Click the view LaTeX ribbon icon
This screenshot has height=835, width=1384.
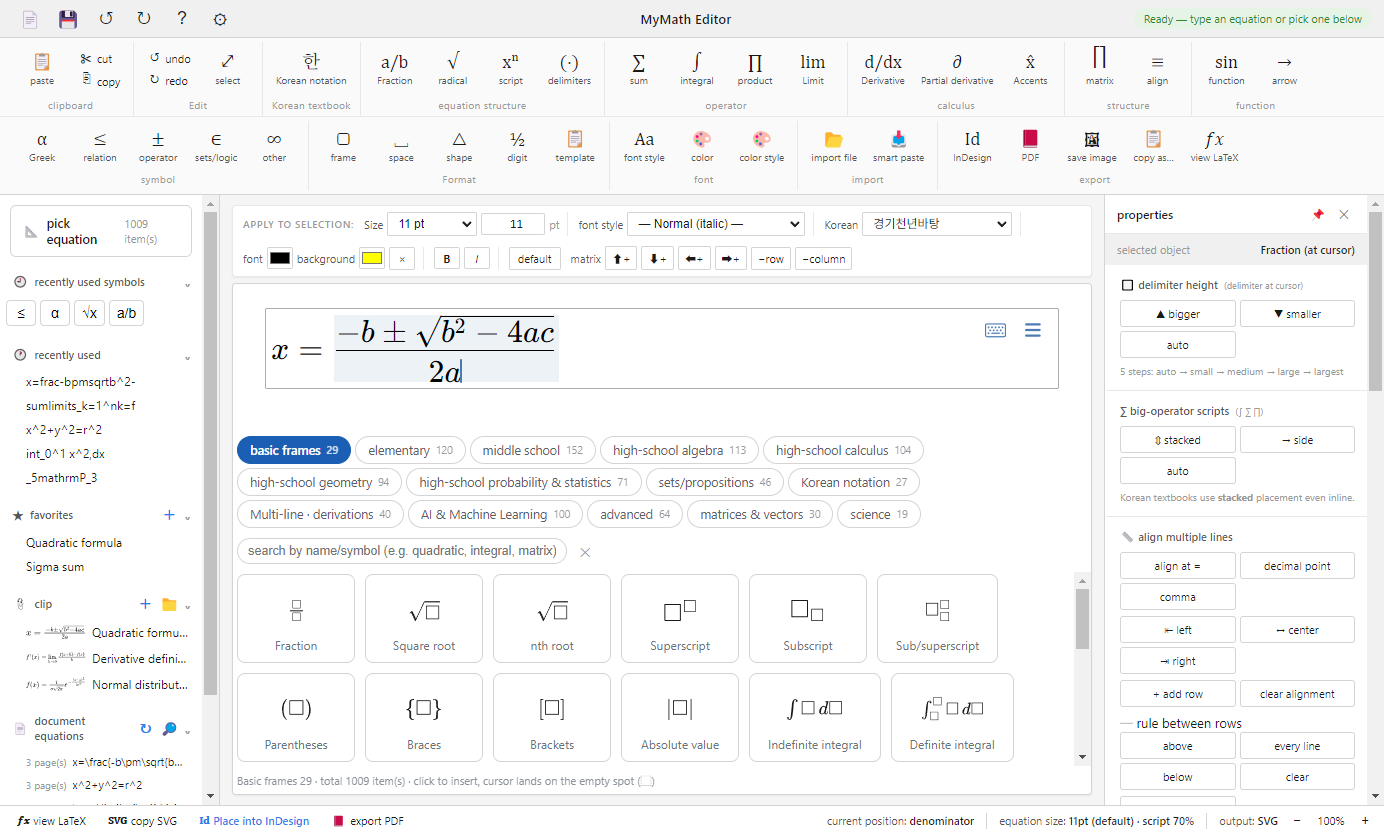1214,146
